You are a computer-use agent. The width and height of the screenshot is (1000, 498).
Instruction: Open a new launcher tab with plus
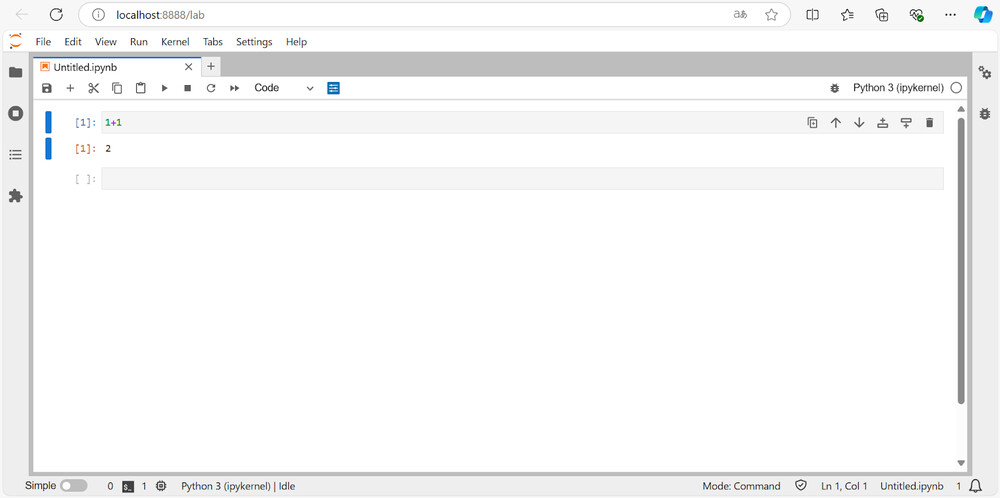tap(211, 66)
